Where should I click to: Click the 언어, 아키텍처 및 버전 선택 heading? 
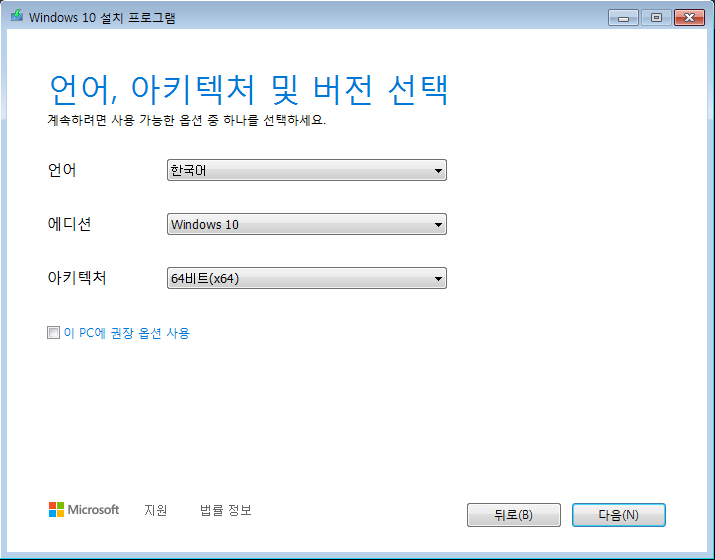(x=249, y=89)
